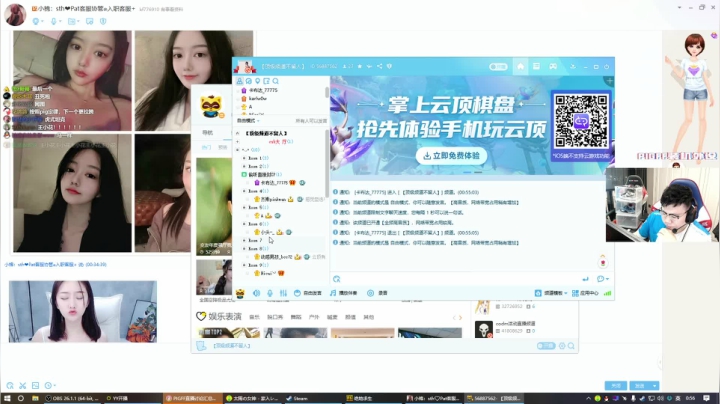Viewport: 720px width, 404px height.
Task: Open the game controller icon in channel header
Action: pos(553,66)
